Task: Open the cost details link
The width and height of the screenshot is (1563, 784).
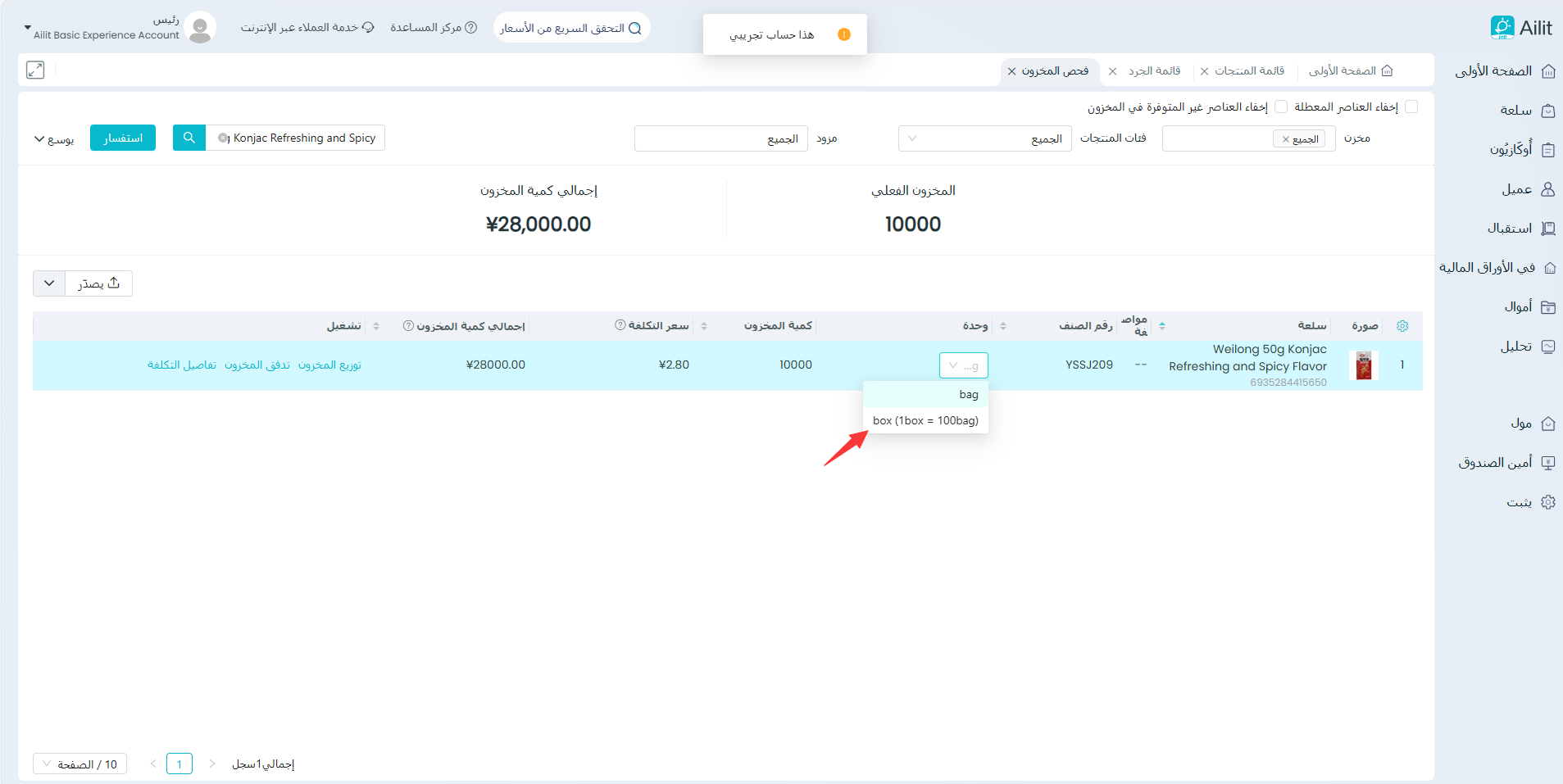Action: click(182, 365)
